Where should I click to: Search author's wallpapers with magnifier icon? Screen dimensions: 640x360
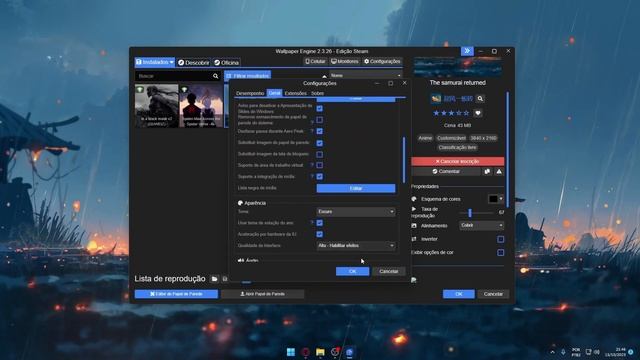point(480,99)
